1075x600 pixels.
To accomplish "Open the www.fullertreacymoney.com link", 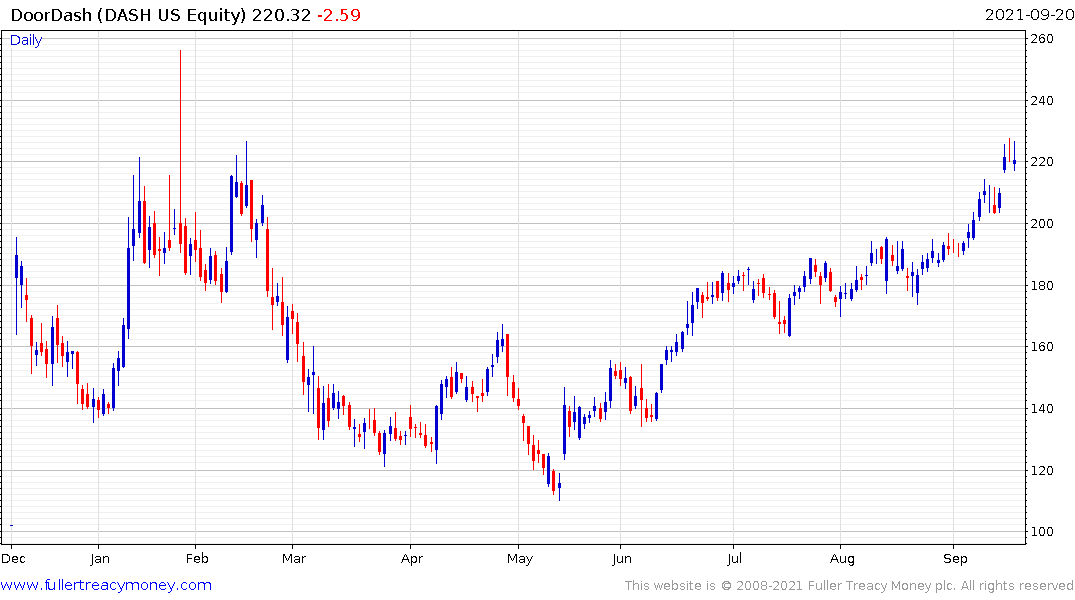I will [106, 585].
